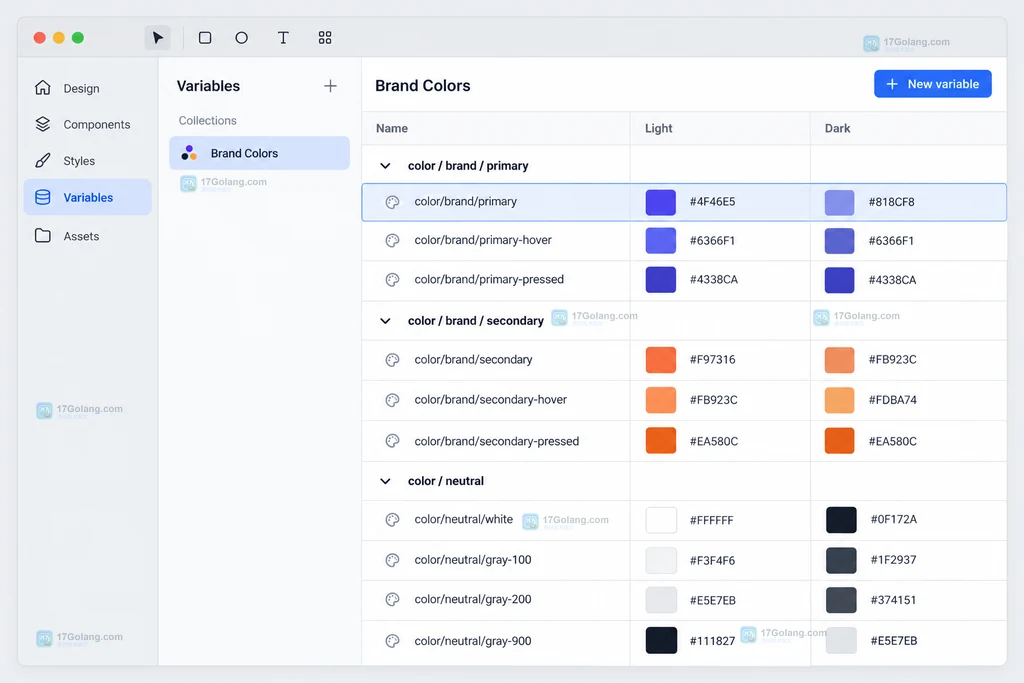Select the ellipse shape tool
Image resolution: width=1024 pixels, height=683 pixels.
[x=242, y=38]
